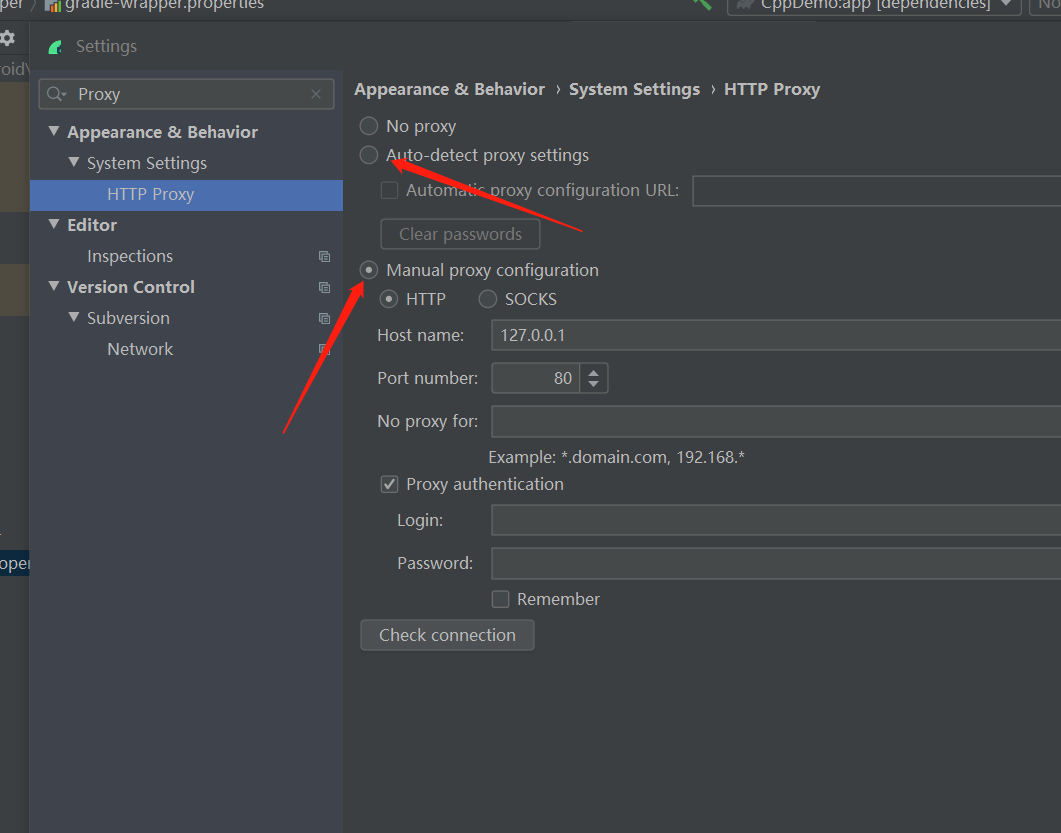Collapse the Appearance & Behavior tree node
Screen dimensions: 1061x833
click(x=53, y=131)
